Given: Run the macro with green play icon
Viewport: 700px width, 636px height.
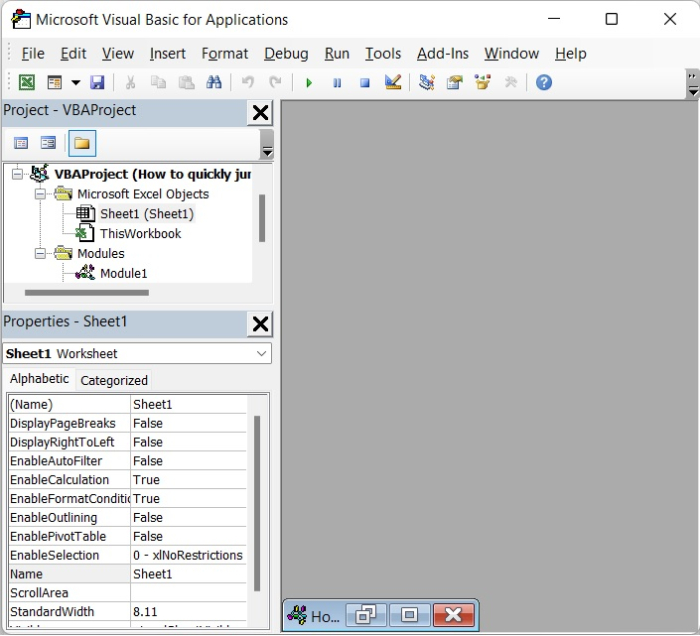Looking at the screenshot, I should coord(309,83).
